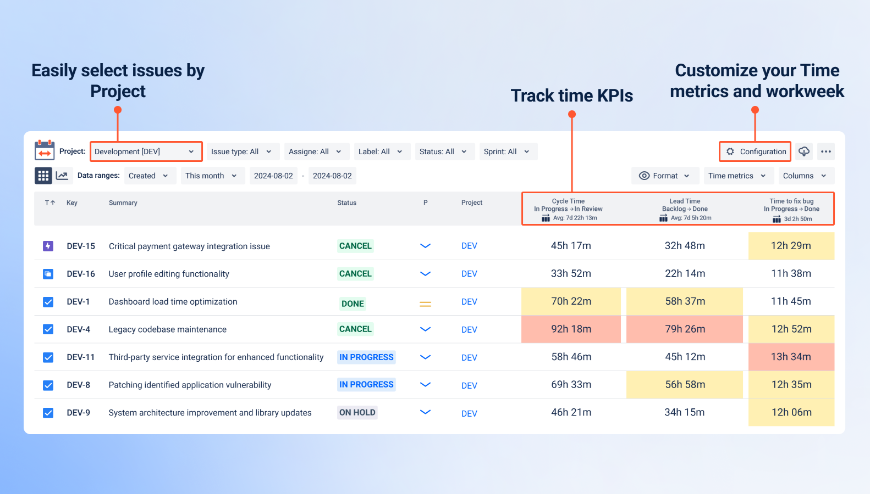
Task: Open the Configuration settings button
Action: pos(755,152)
